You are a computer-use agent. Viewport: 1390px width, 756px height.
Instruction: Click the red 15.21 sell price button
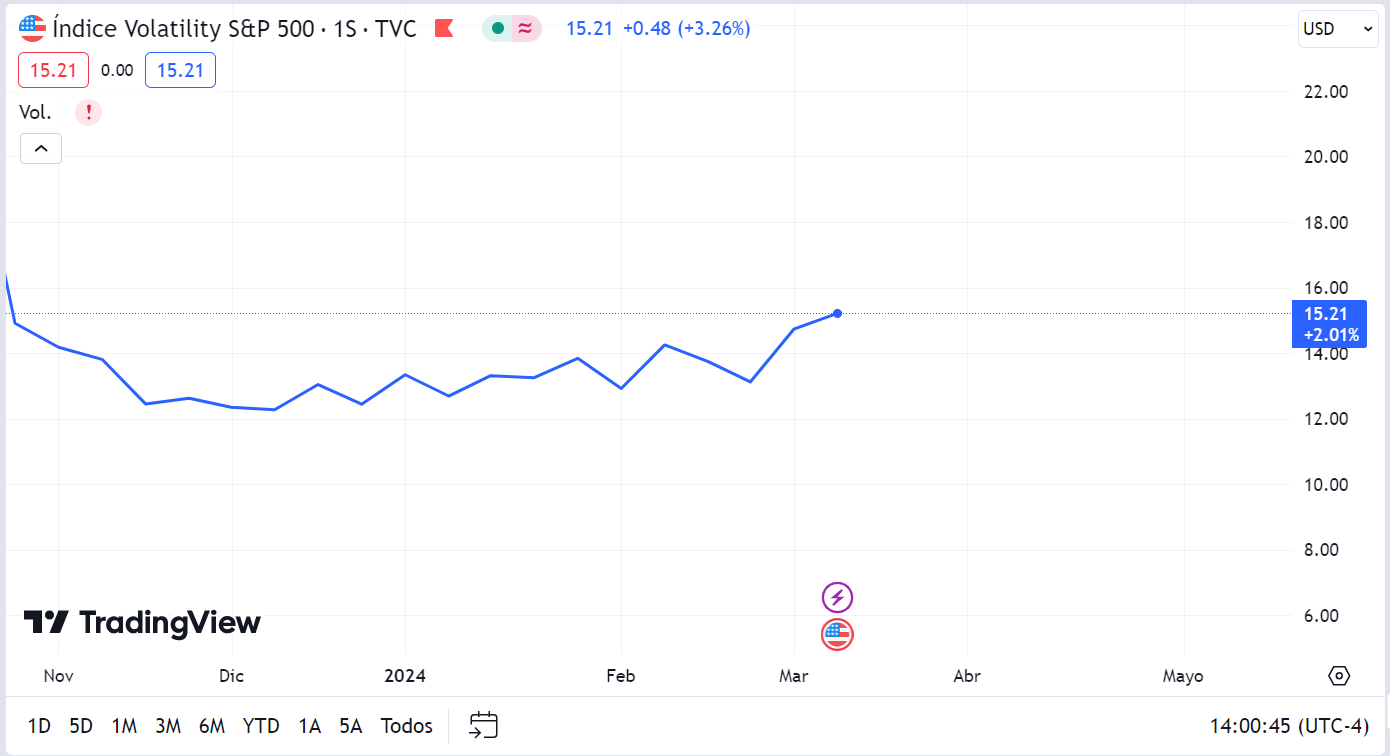[x=53, y=70]
